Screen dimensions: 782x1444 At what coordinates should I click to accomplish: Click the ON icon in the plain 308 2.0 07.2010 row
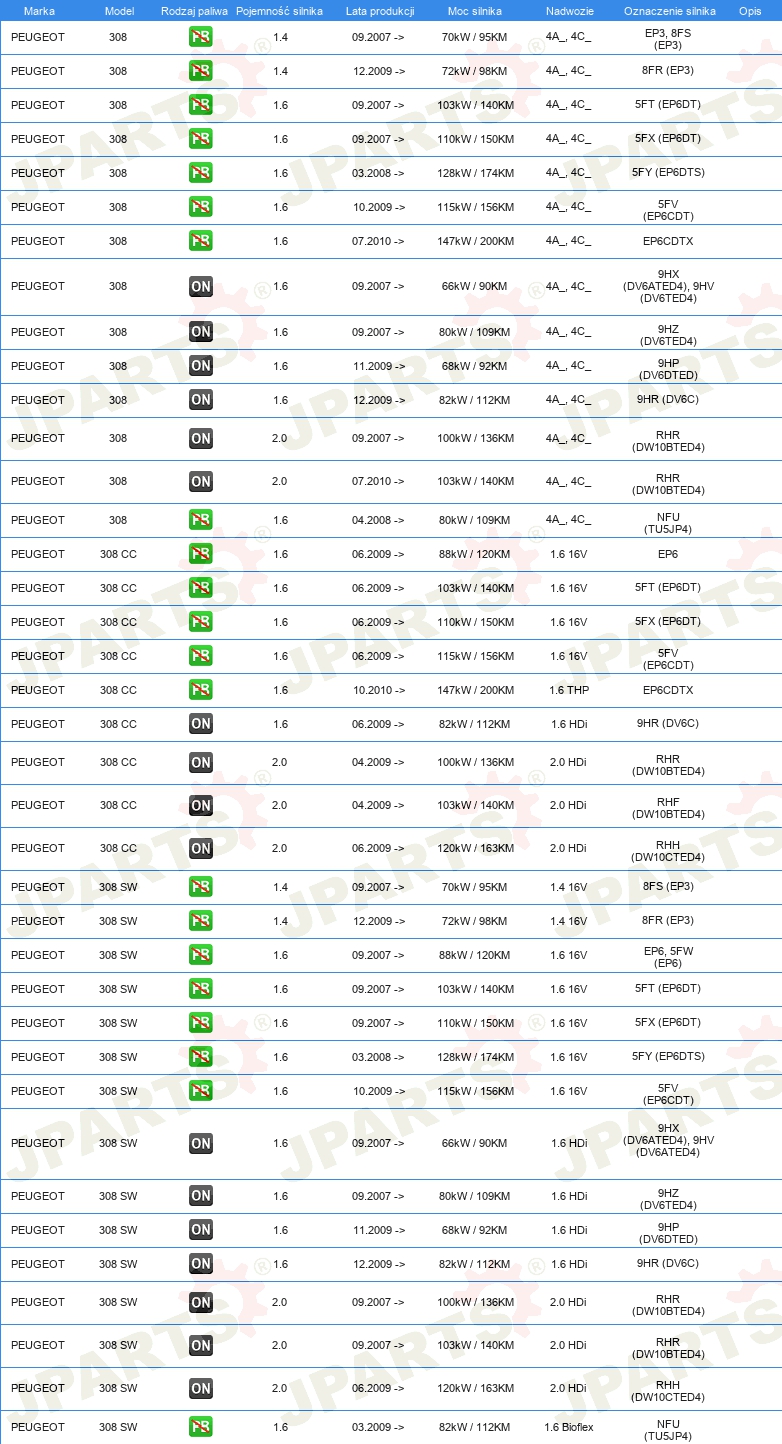point(201,482)
